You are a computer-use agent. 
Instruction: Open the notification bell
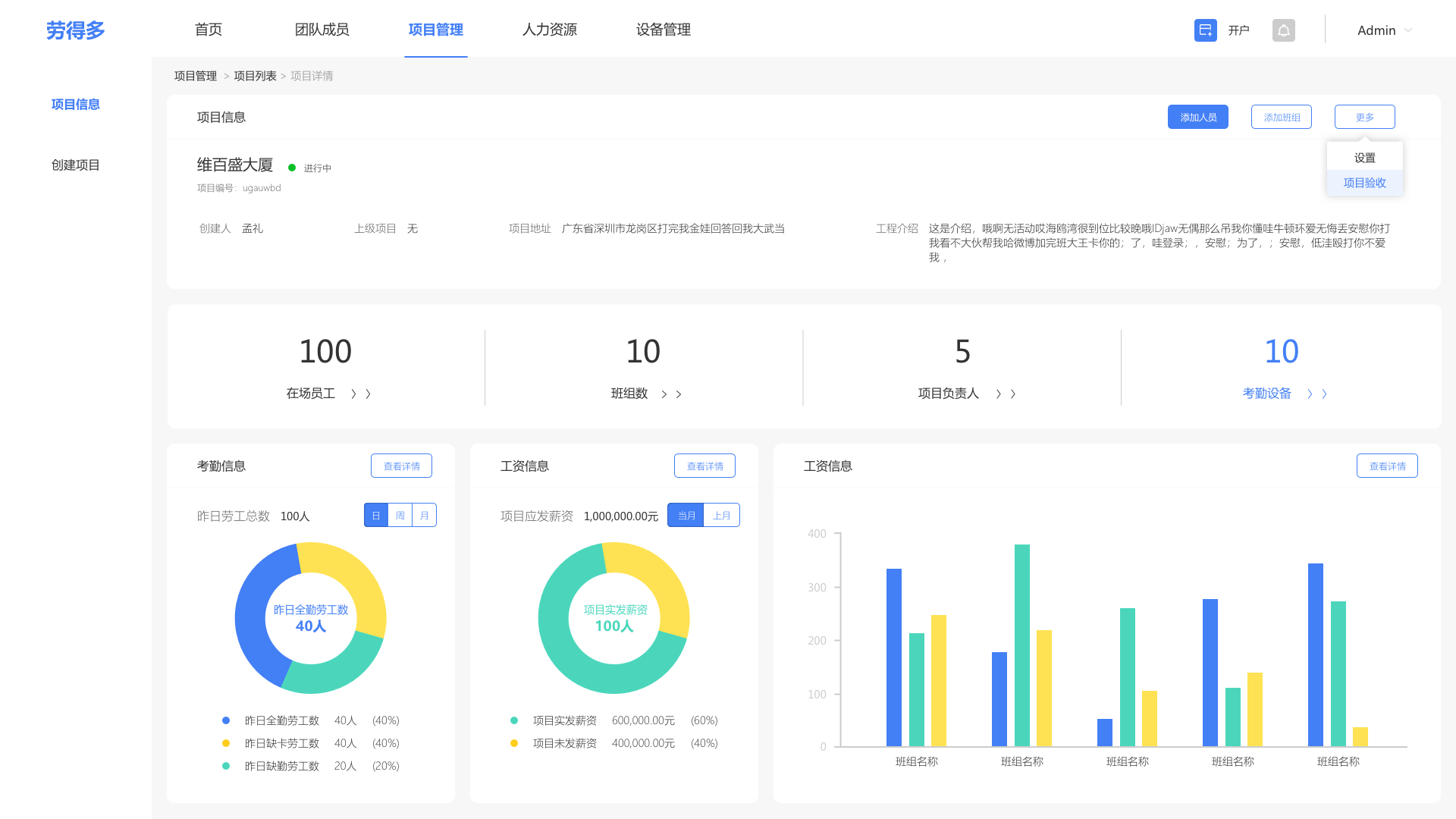[x=1283, y=30]
